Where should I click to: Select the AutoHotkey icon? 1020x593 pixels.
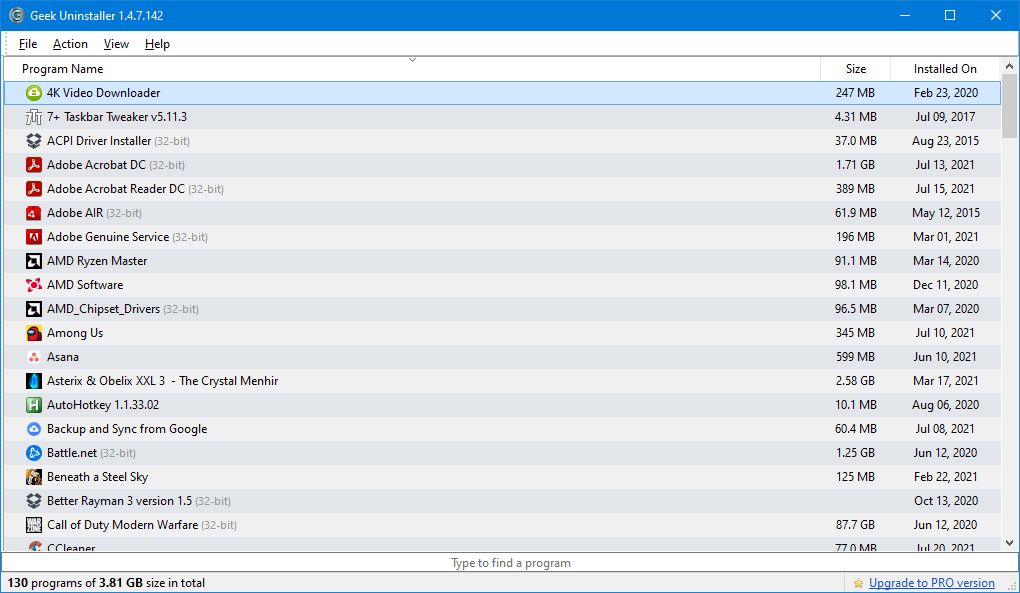(34, 405)
